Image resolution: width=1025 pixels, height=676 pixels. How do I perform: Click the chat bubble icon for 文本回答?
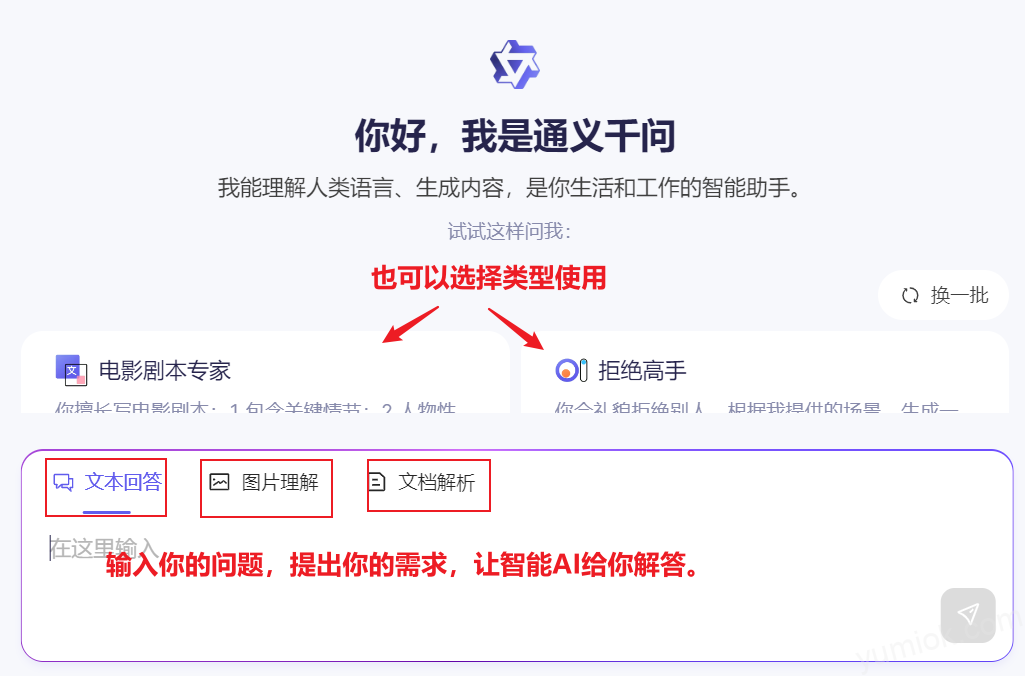[63, 482]
